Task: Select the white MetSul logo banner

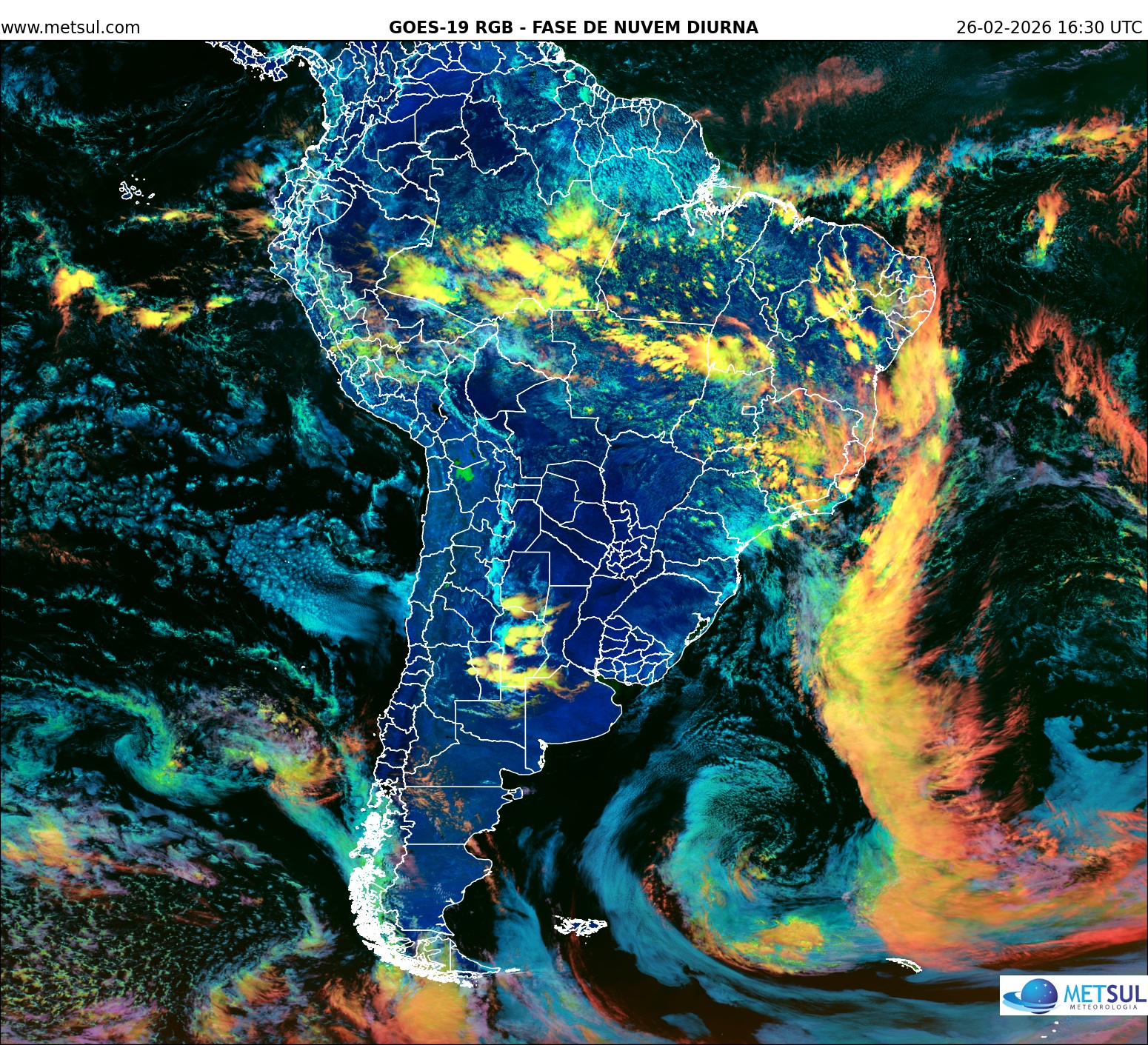Action: [x=1074, y=995]
